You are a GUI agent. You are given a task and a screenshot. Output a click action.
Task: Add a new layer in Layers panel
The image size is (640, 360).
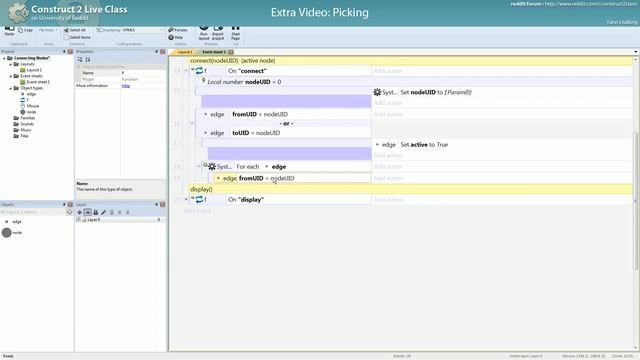point(80,212)
